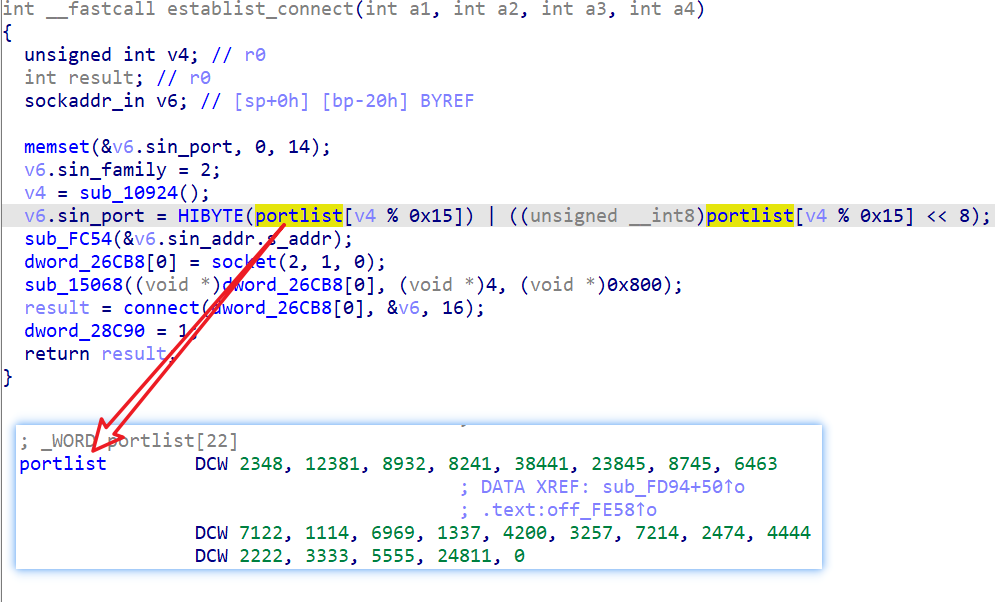995x602 pixels.
Task: Open the sub_FC54 function call
Action: (x=68, y=239)
